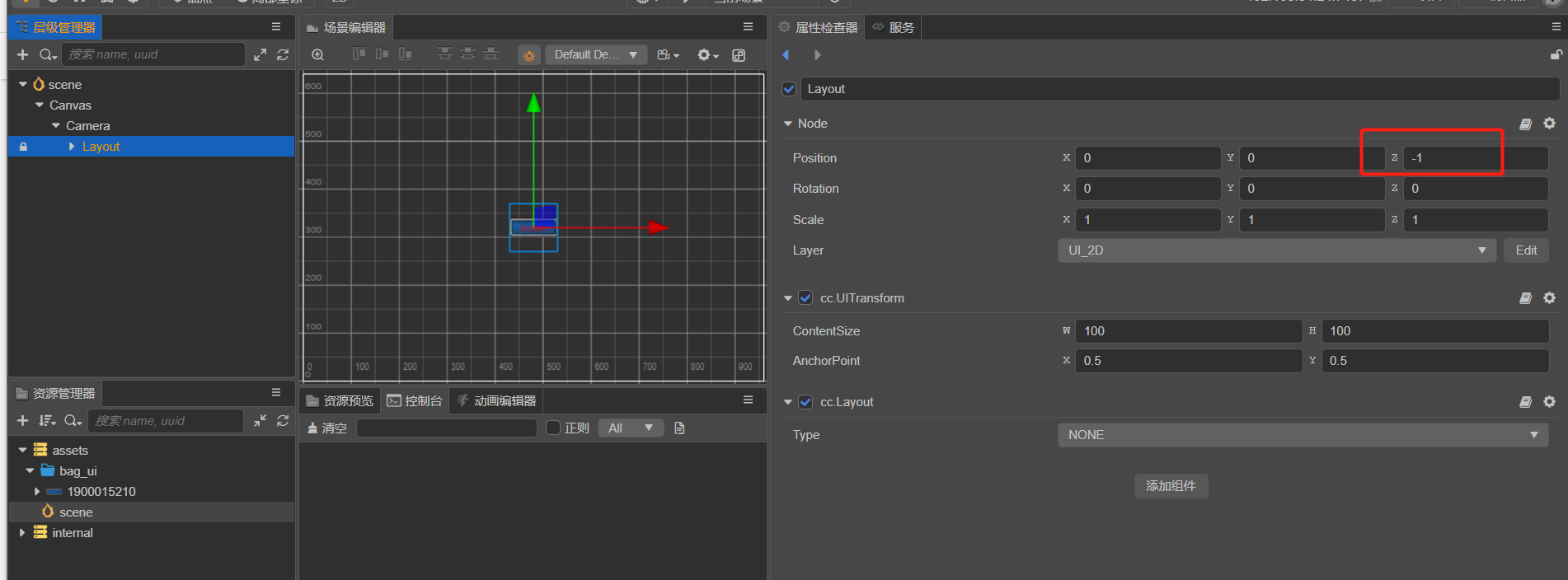The height and width of the screenshot is (580, 1568).
Task: Collapse the assets folder
Action: click(x=22, y=451)
